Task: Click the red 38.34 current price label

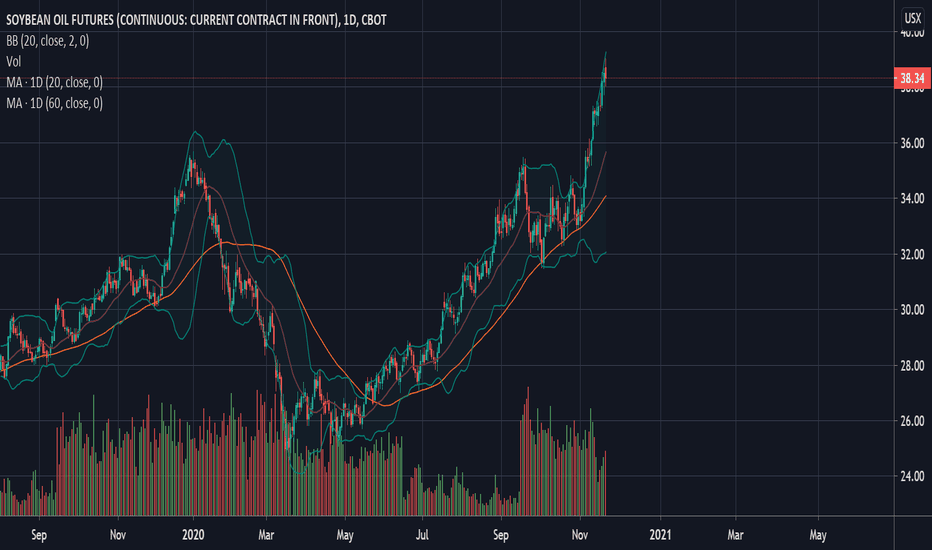Action: pyautogui.click(x=912, y=78)
